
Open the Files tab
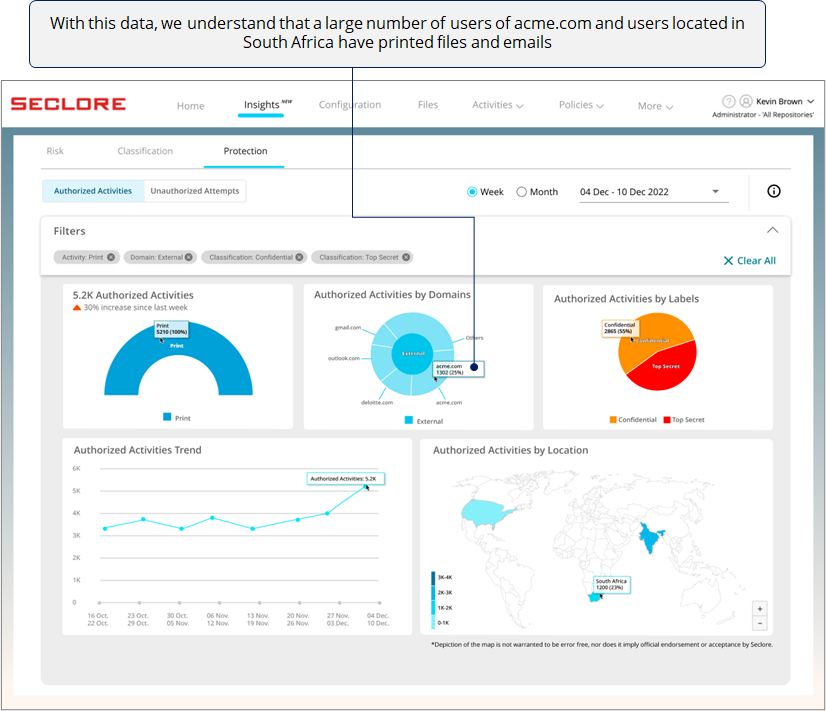pos(428,105)
